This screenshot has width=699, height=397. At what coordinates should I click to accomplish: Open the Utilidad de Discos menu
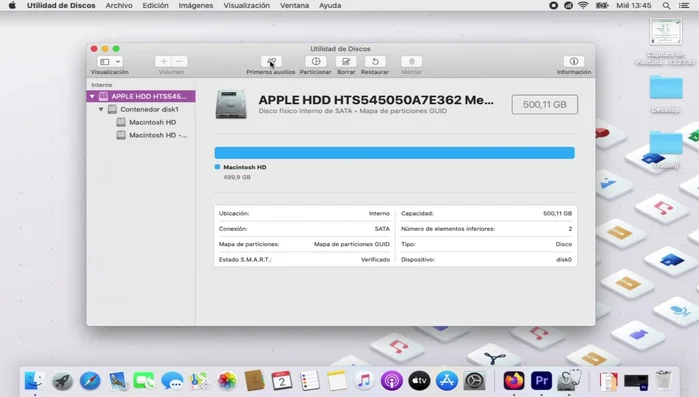coord(61,5)
